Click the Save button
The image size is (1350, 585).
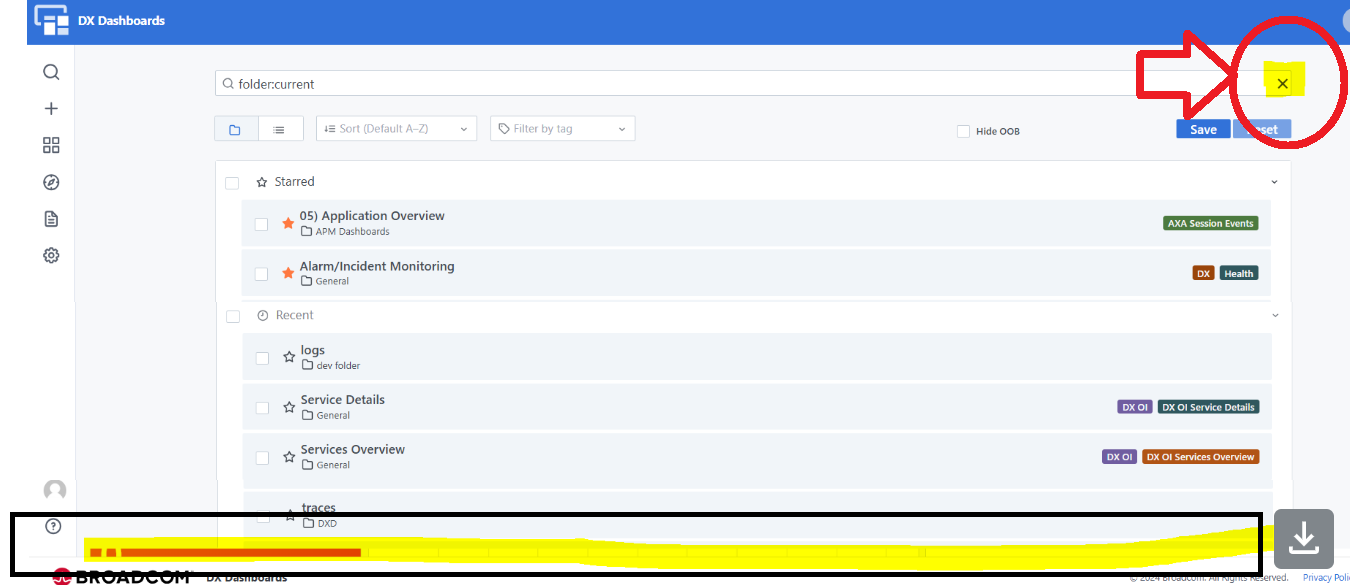point(1204,129)
